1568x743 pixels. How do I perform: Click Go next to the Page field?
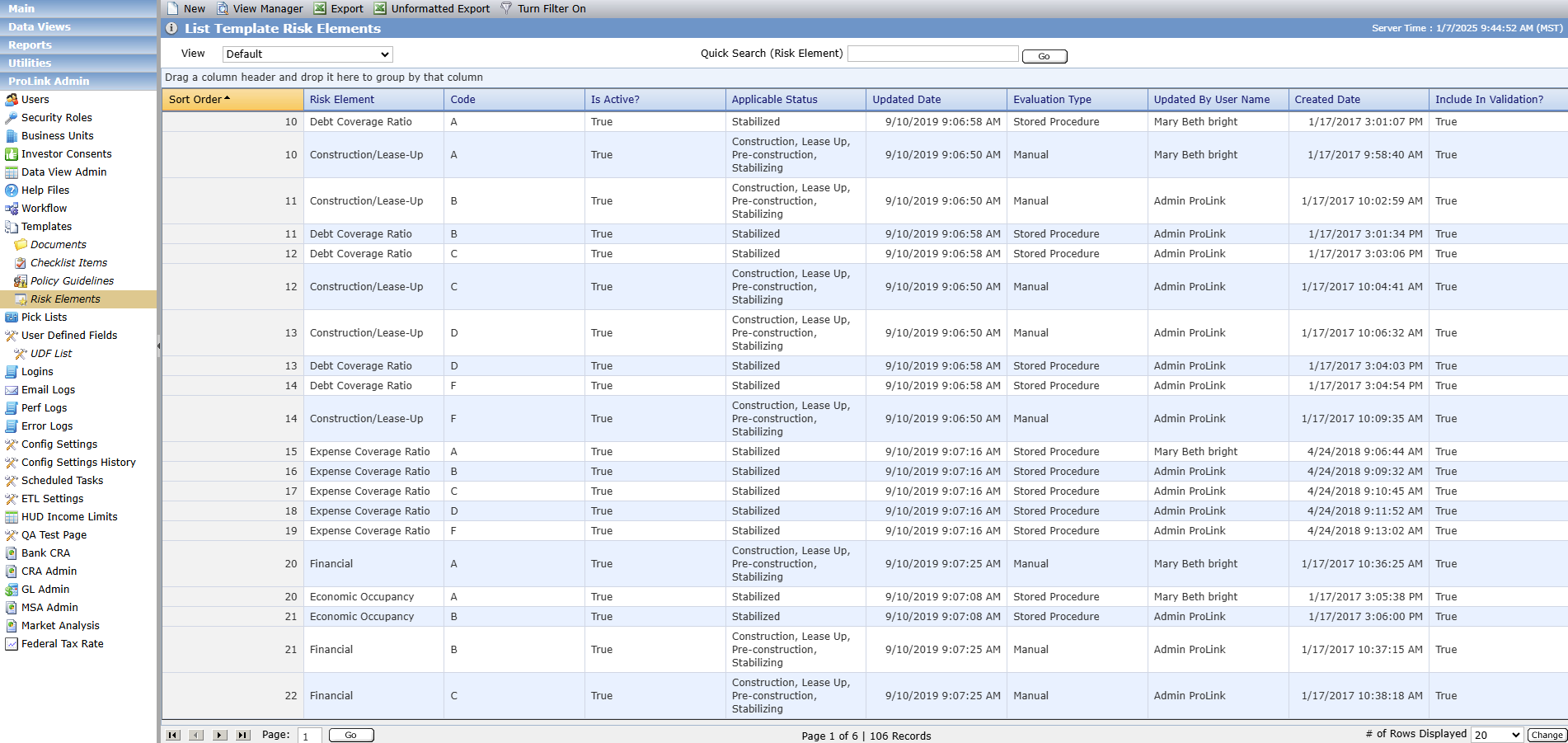351,735
